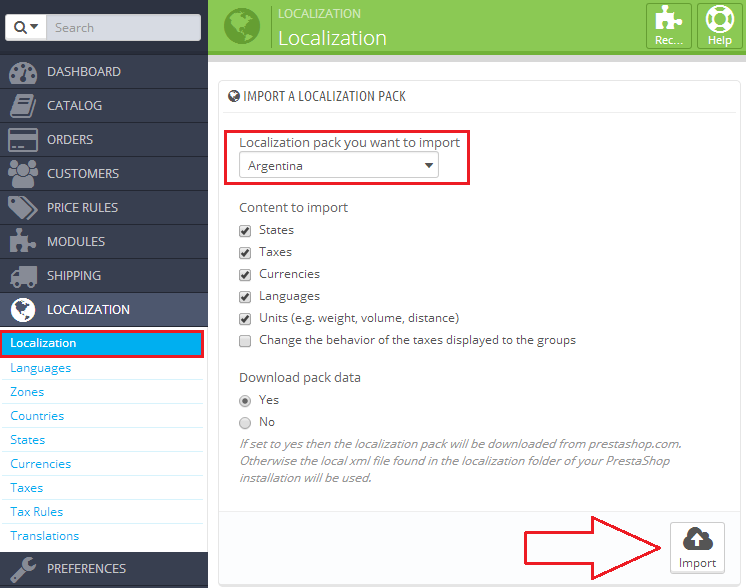This screenshot has width=746, height=588.
Task: Click the green globe icon in the page header
Action: 242,26
